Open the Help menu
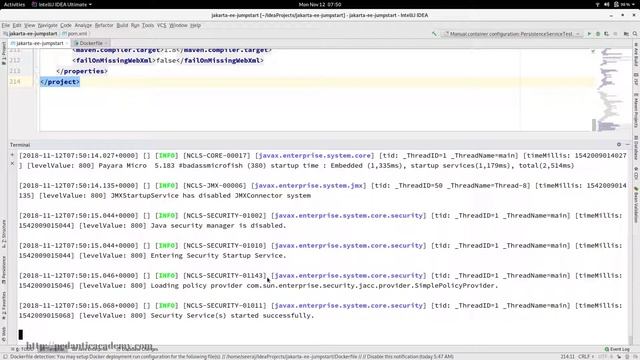This screenshot has height=360, width=640. [x=196, y=25]
